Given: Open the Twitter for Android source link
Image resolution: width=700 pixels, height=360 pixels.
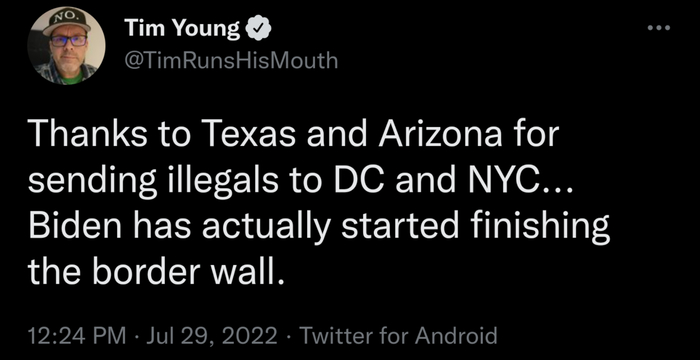Looking at the screenshot, I should point(398,336).
